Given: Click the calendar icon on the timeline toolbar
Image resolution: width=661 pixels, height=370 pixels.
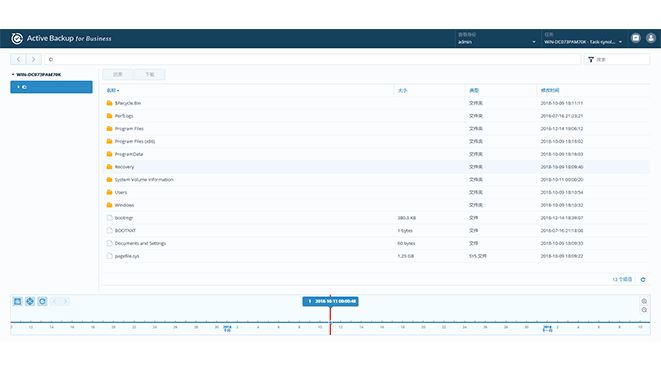Looking at the screenshot, I should [x=17, y=301].
